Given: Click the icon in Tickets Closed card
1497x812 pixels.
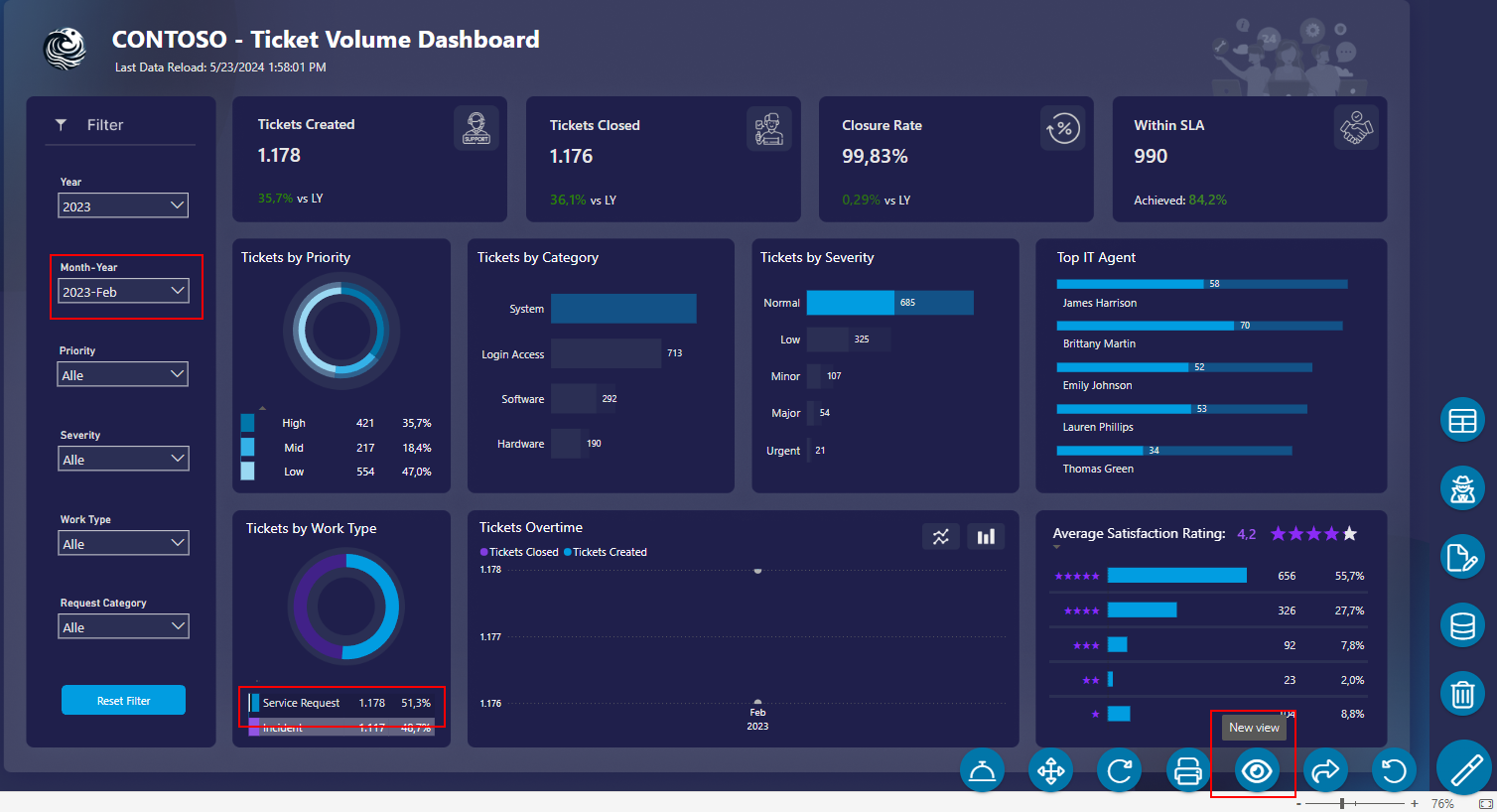Looking at the screenshot, I should [x=768, y=128].
